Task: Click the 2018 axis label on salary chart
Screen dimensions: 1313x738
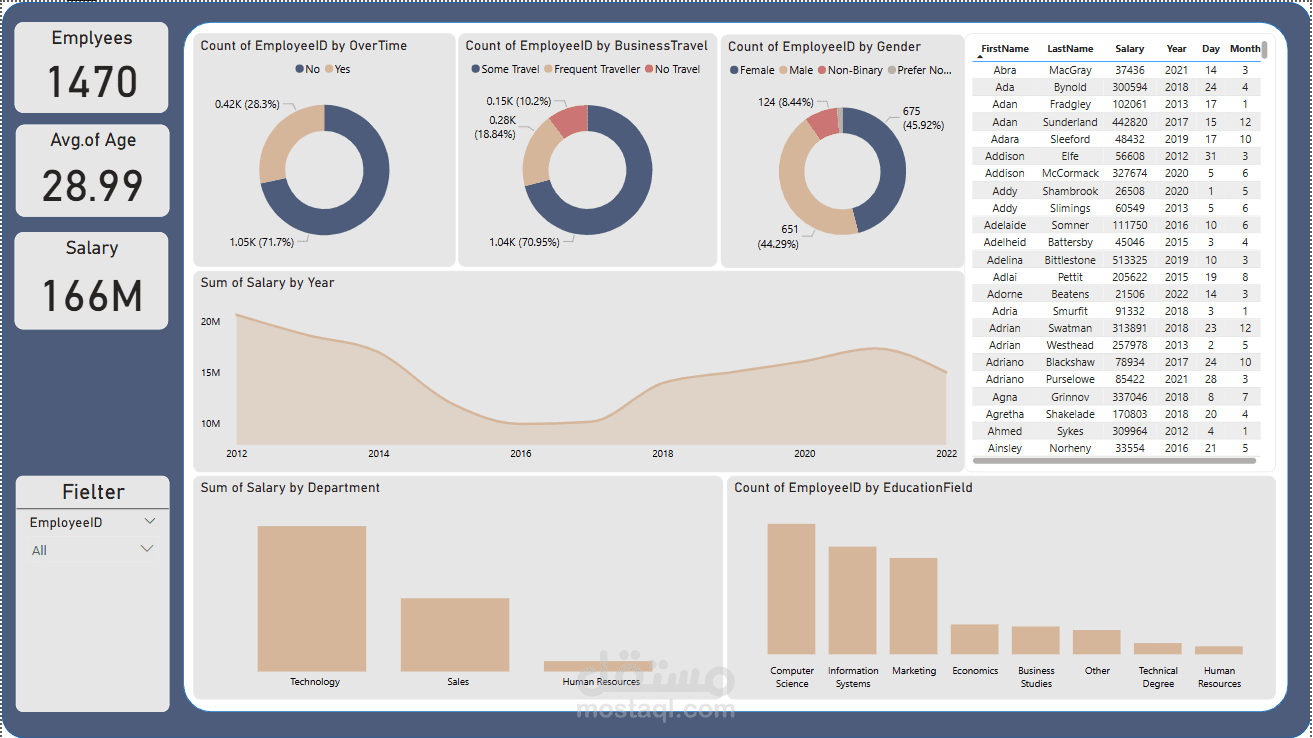Action: click(x=663, y=454)
